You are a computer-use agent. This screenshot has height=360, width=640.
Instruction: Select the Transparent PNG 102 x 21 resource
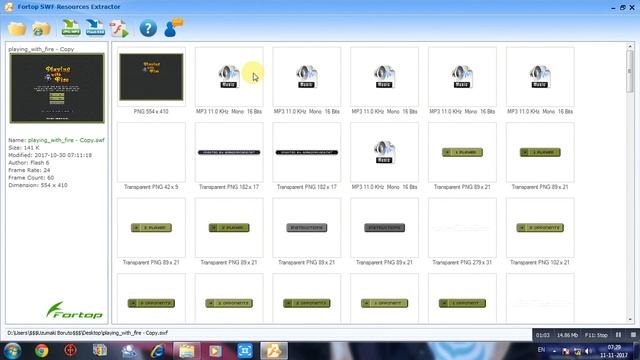pyautogui.click(x=540, y=228)
